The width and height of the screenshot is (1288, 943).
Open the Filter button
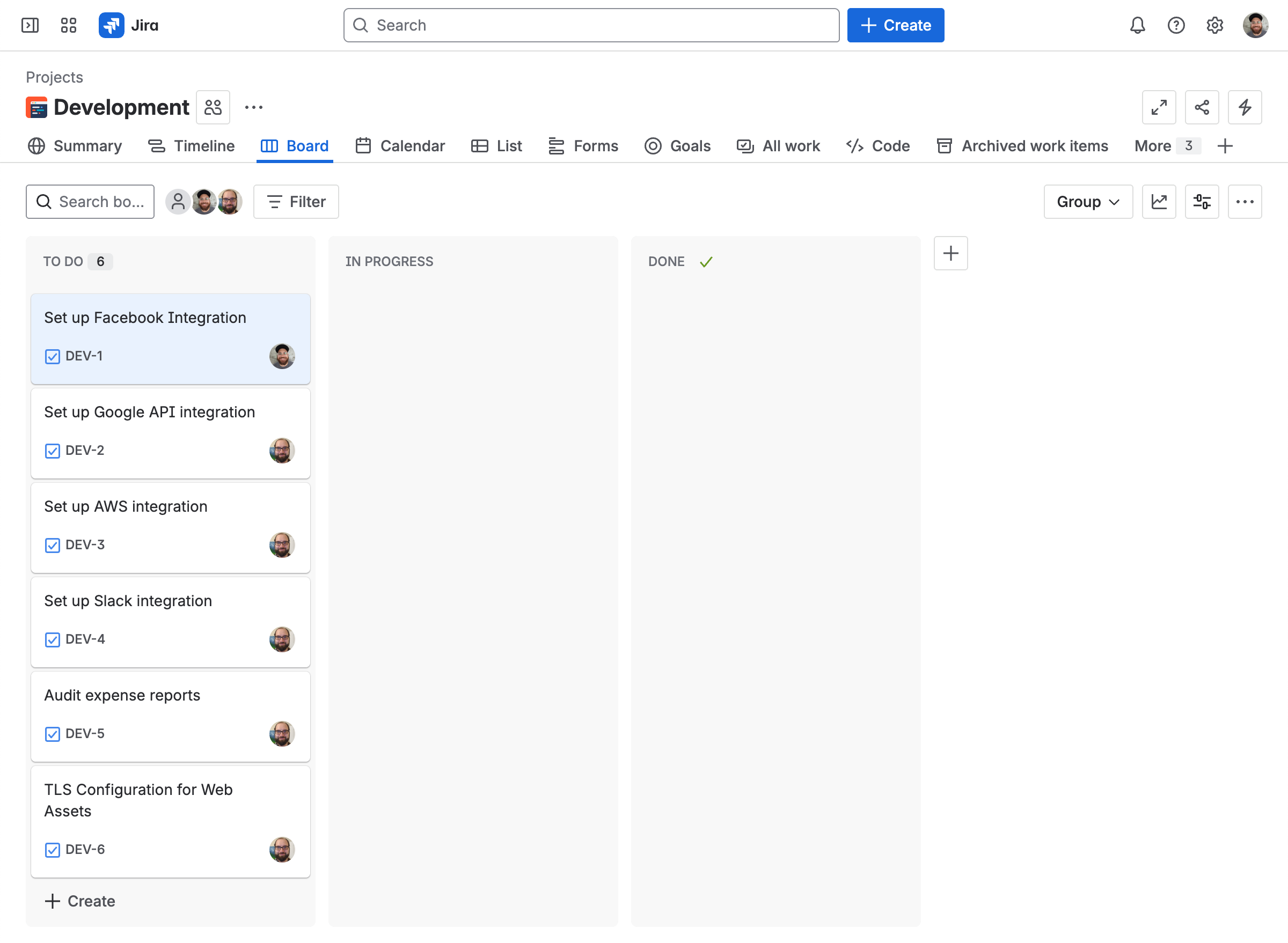(296, 202)
